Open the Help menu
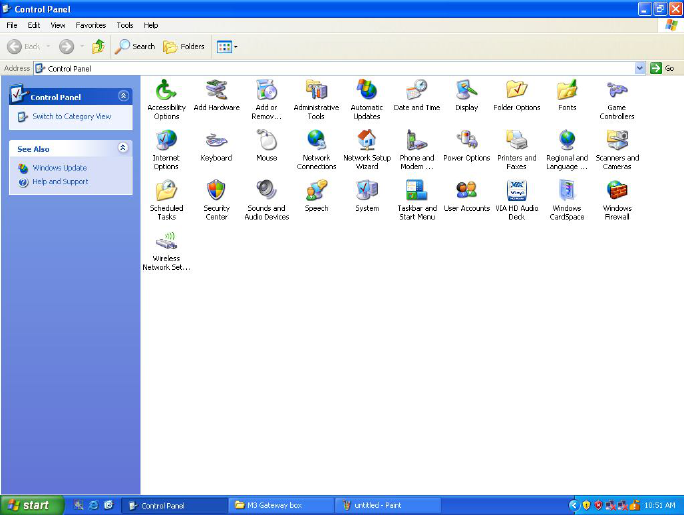 point(151,25)
